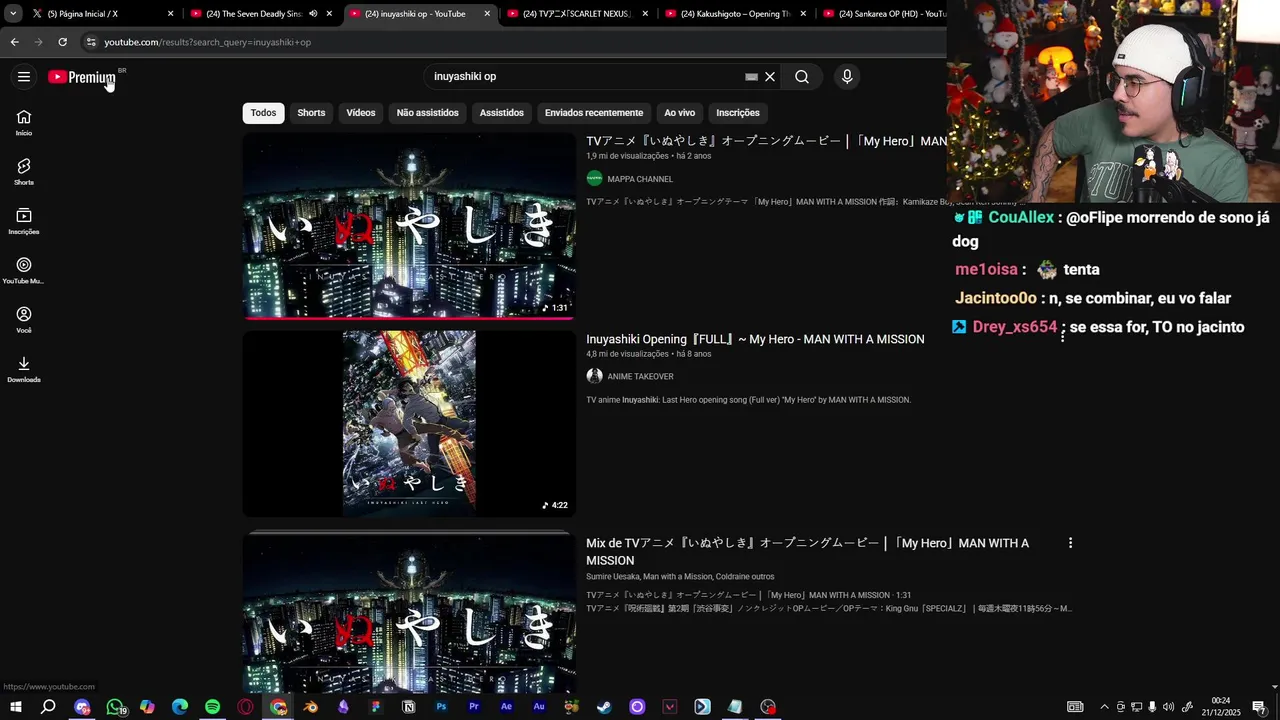Click in the YouTube search input field

pos(585,77)
